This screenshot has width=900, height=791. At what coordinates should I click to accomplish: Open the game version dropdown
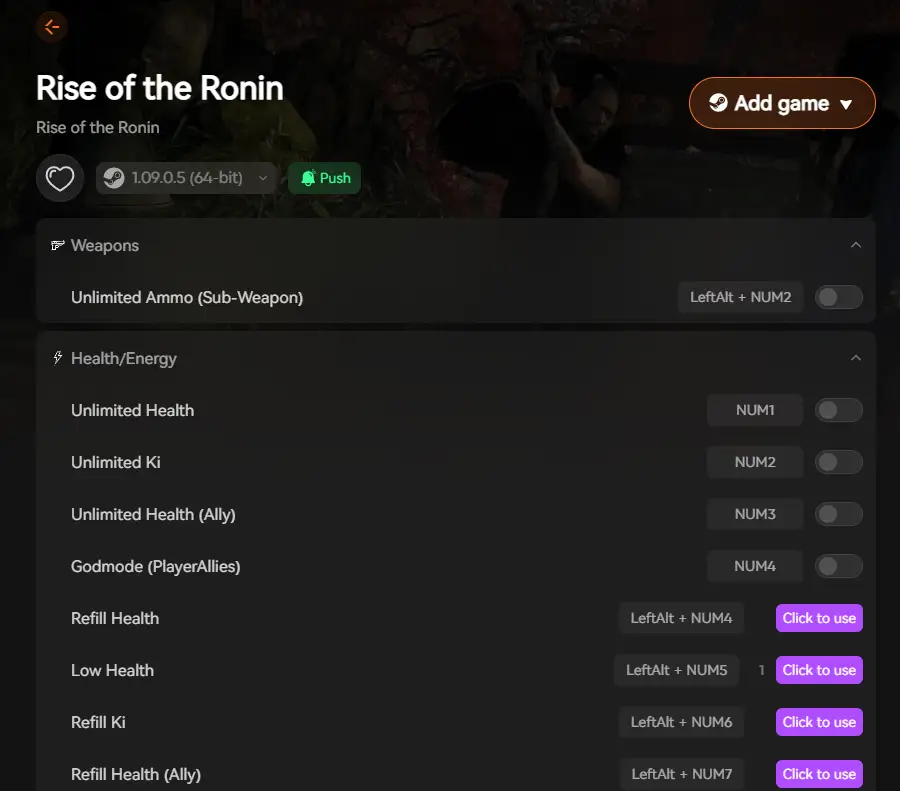point(263,177)
